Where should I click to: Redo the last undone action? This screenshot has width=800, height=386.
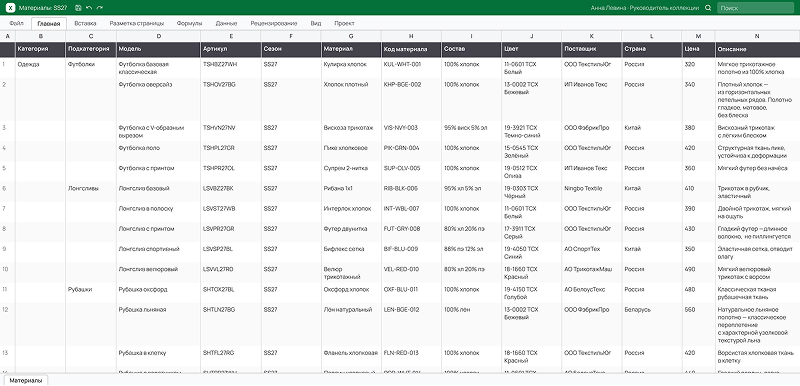click(x=99, y=8)
